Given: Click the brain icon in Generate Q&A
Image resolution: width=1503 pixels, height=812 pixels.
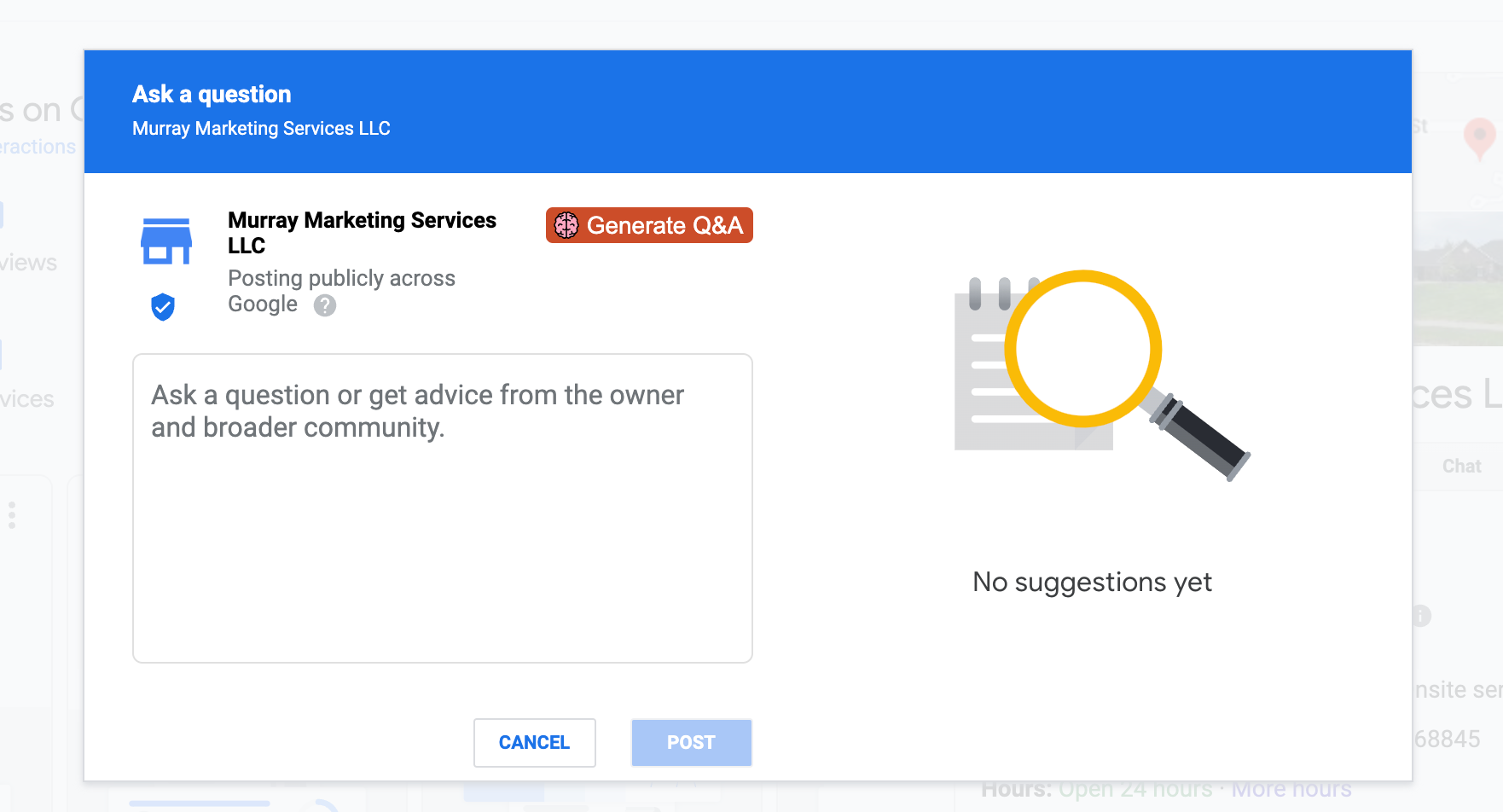Looking at the screenshot, I should pyautogui.click(x=566, y=225).
